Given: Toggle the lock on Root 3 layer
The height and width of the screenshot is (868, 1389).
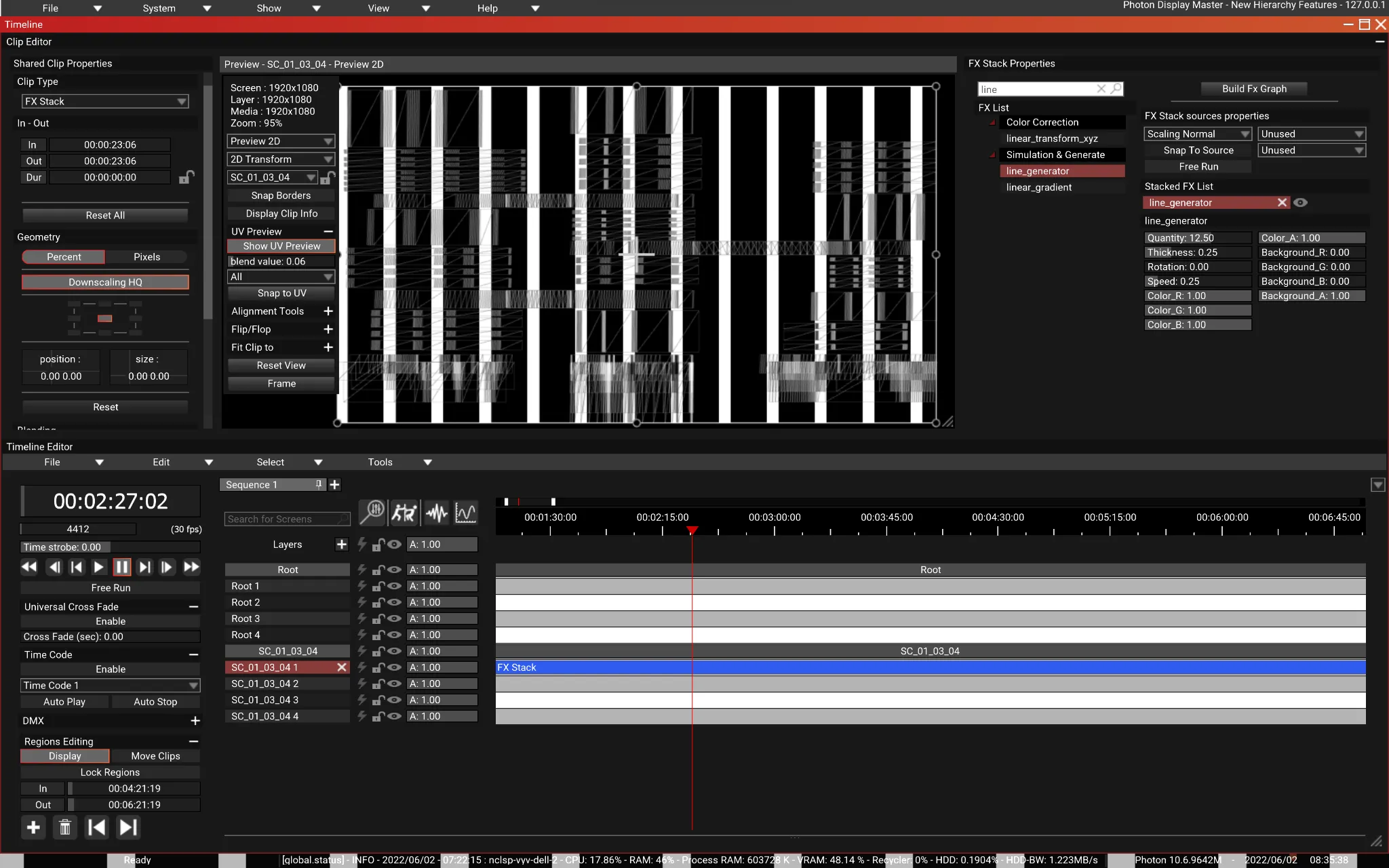Looking at the screenshot, I should coord(378,618).
